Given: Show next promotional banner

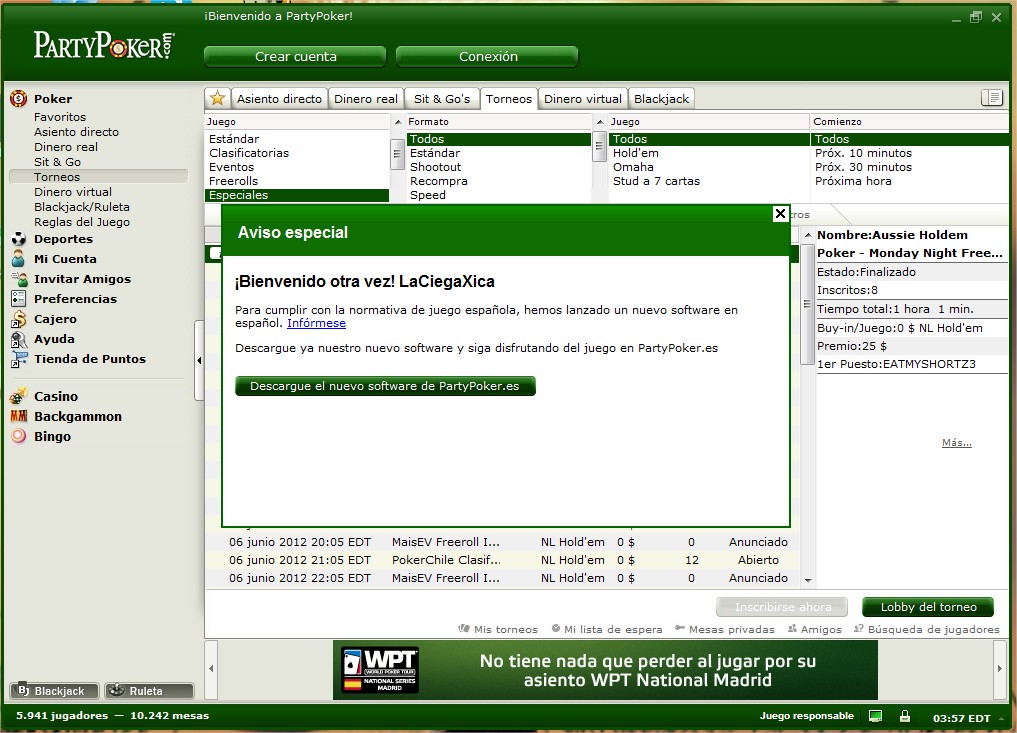Looking at the screenshot, I should 999,669.
